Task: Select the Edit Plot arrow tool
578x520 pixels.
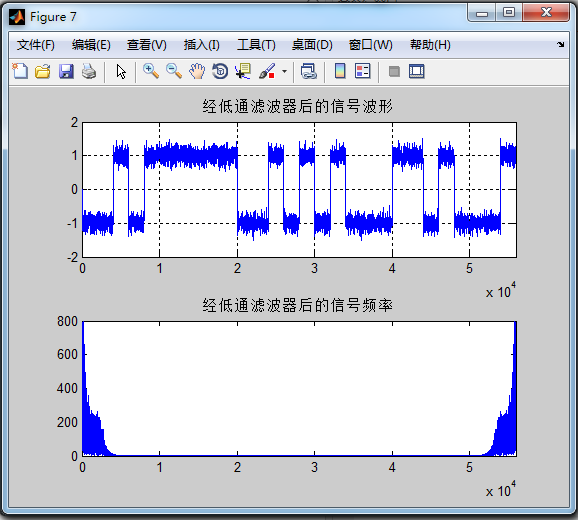Action: point(121,71)
